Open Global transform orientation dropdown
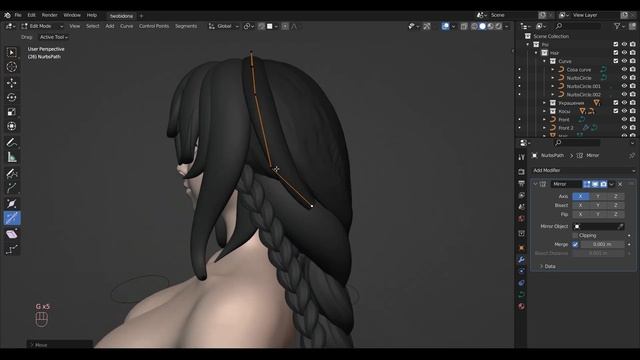 coord(224,26)
